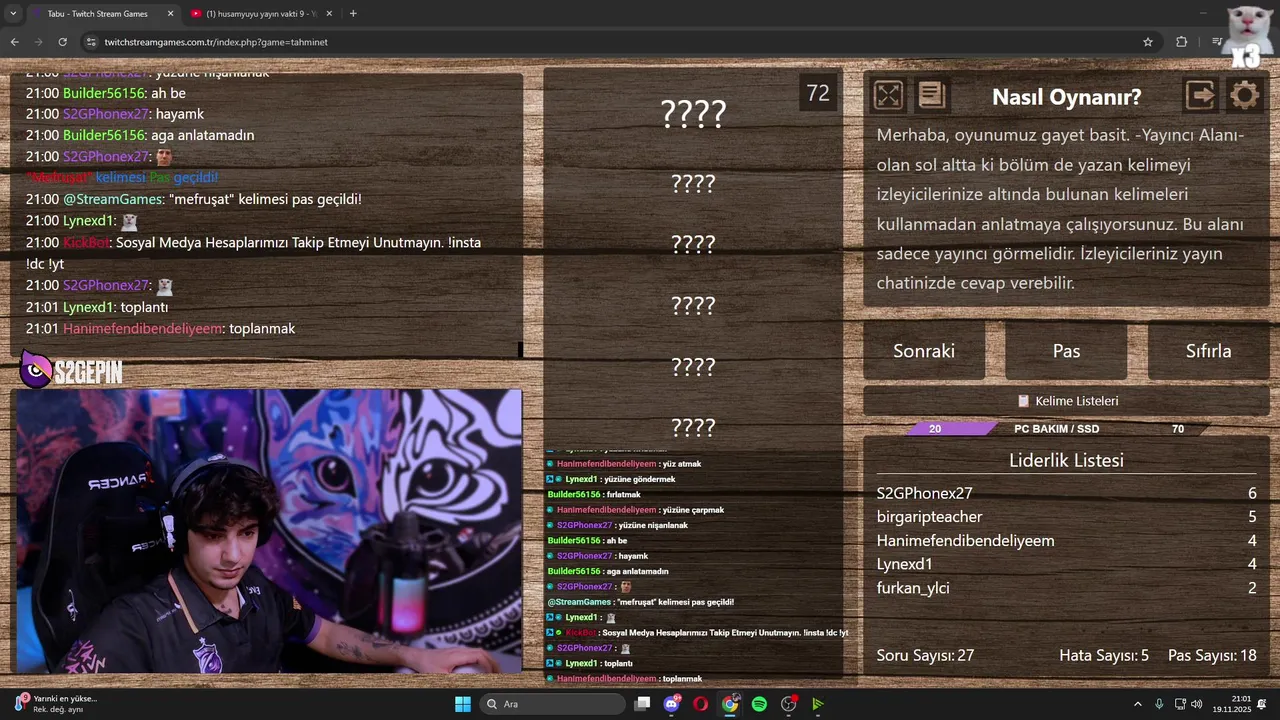The height and width of the screenshot is (720, 1280).
Task: Open Spotify from taskbar
Action: 759,704
